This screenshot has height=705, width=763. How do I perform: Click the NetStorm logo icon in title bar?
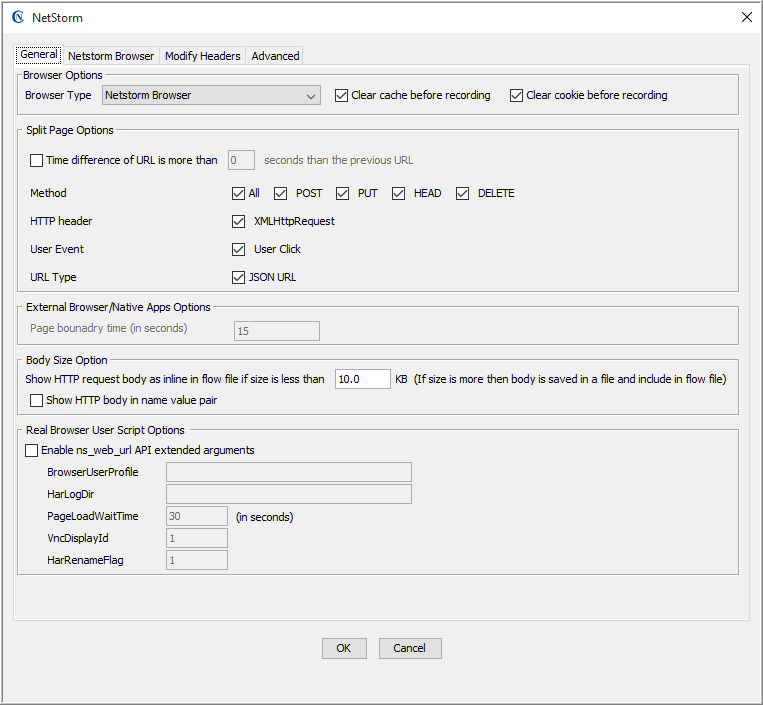point(18,17)
